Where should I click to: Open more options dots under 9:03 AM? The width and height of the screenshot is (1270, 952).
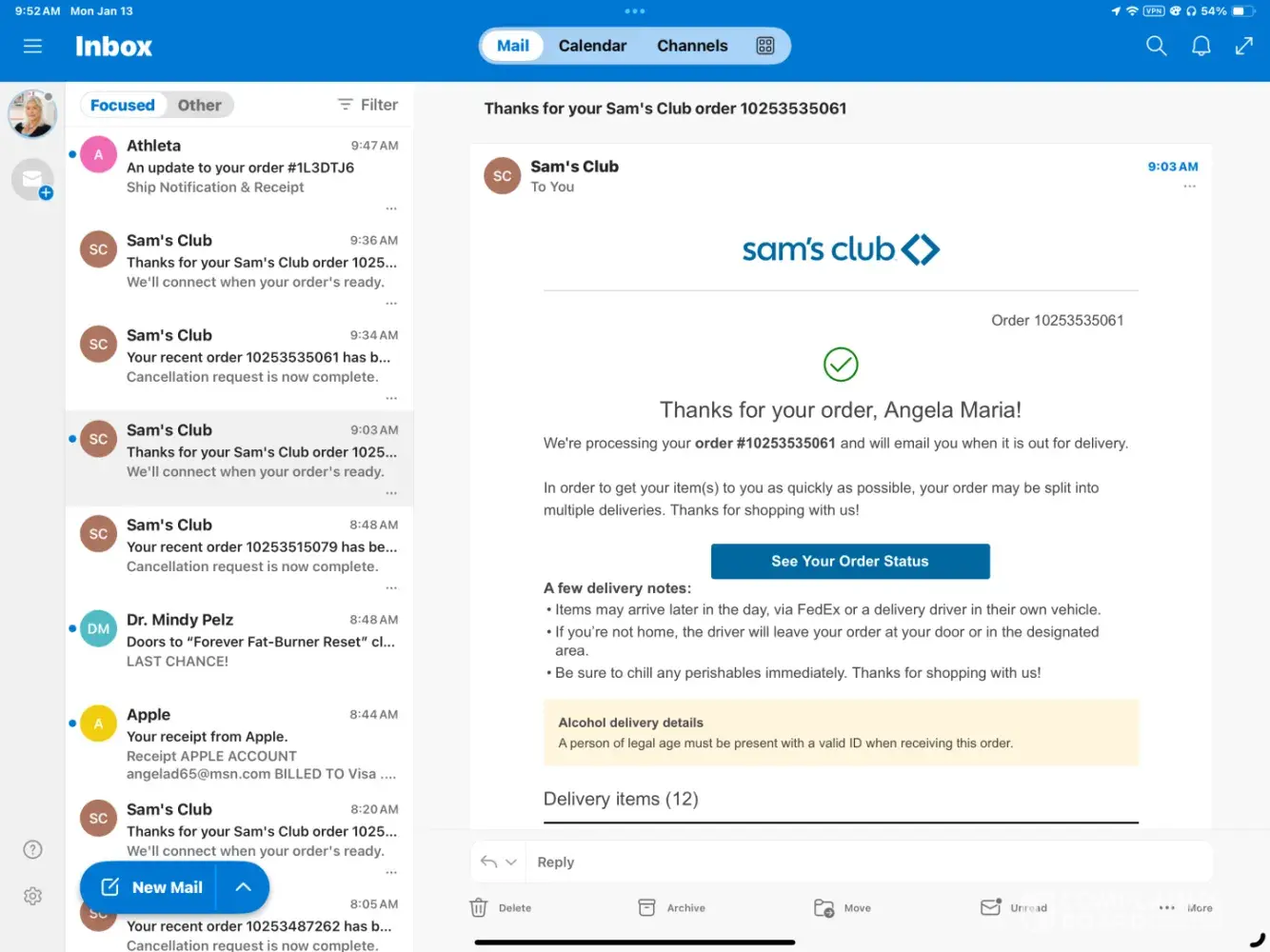(1189, 187)
